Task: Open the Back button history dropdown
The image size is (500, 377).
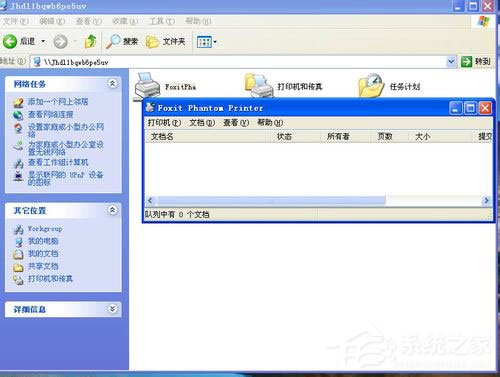Action: [x=43, y=41]
